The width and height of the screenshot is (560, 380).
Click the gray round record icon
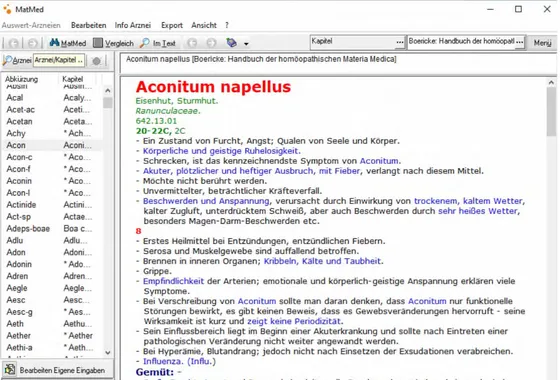(96, 61)
